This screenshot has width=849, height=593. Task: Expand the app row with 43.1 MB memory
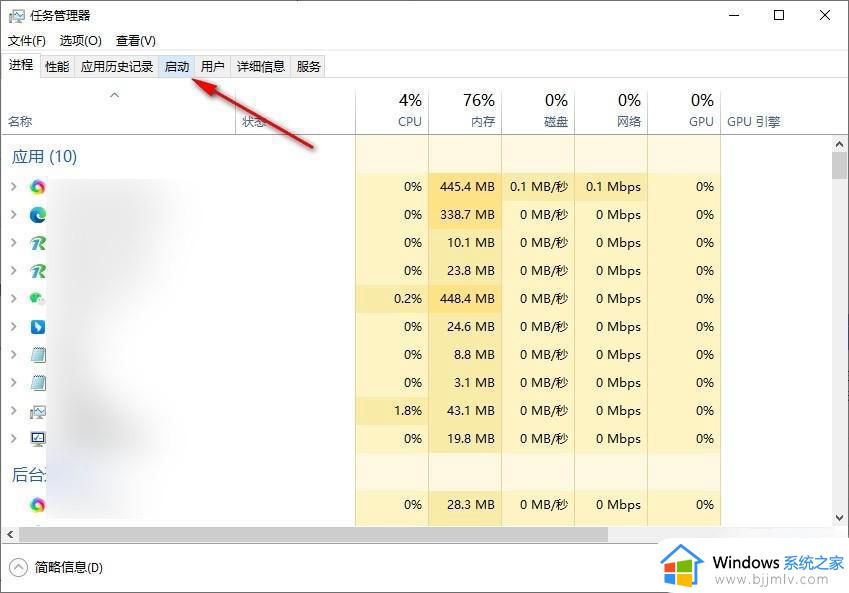tap(14, 410)
